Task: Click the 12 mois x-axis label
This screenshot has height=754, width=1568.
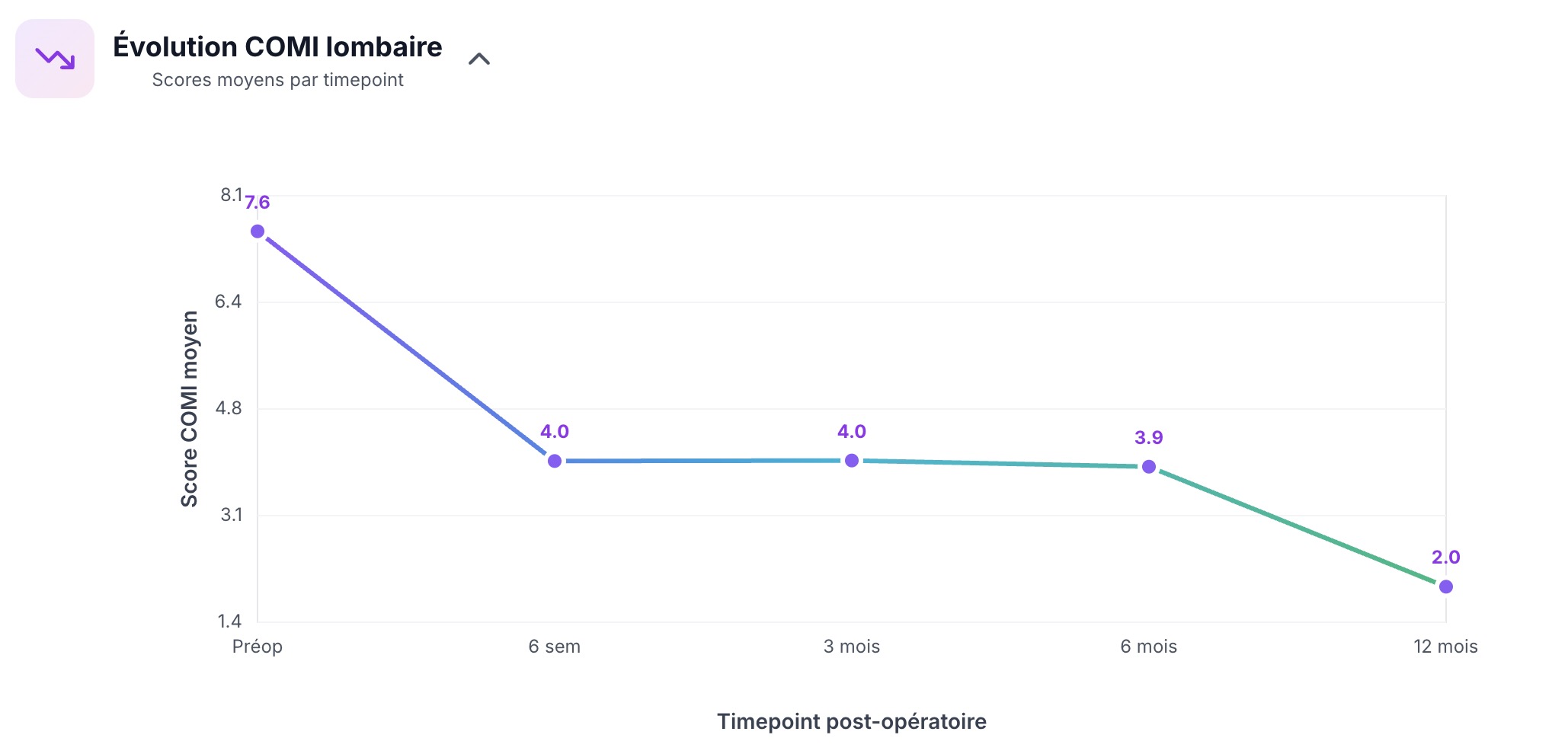Action: [x=1445, y=647]
